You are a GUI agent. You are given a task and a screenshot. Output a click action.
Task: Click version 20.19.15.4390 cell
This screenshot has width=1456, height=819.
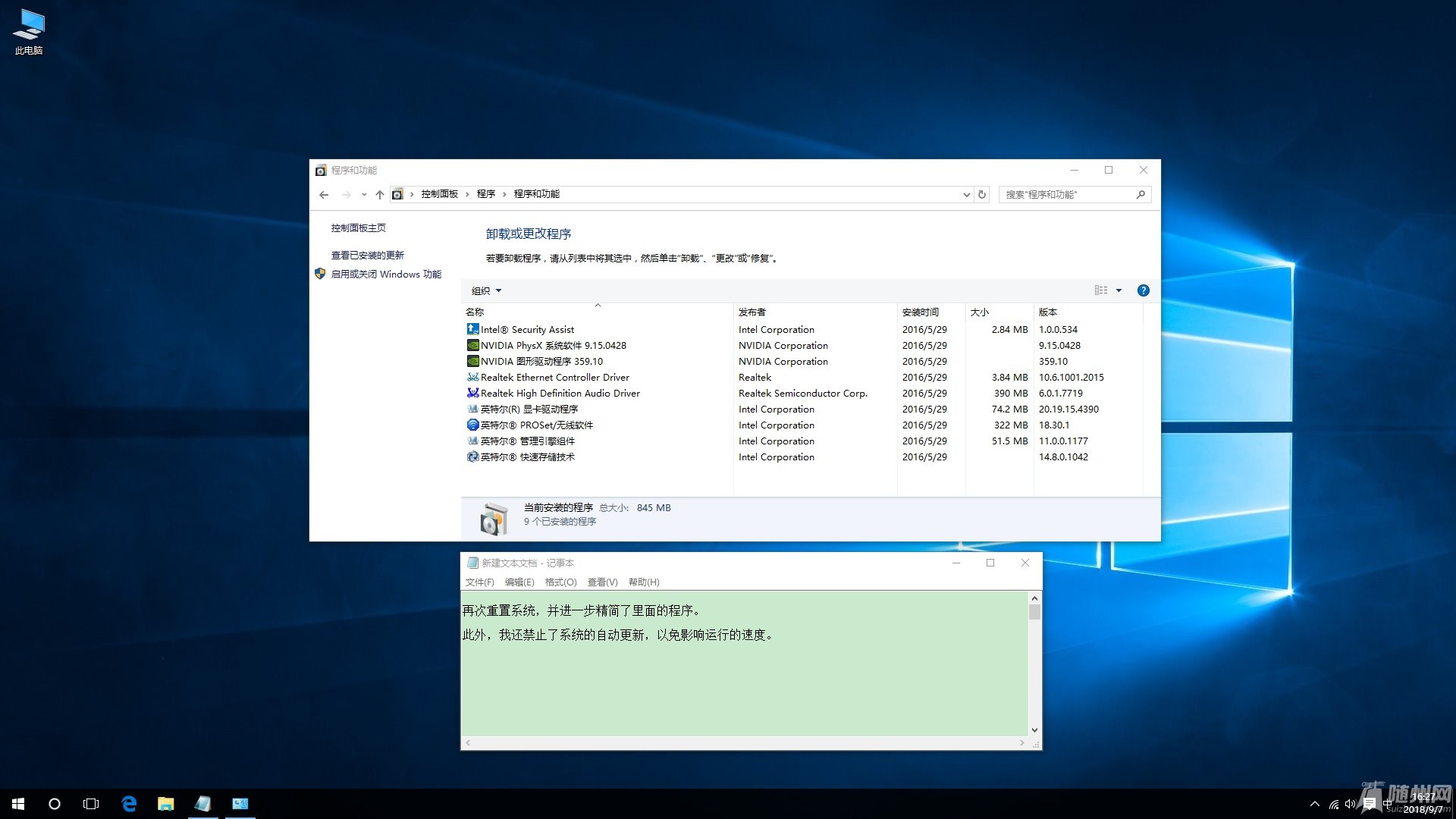(x=1068, y=409)
